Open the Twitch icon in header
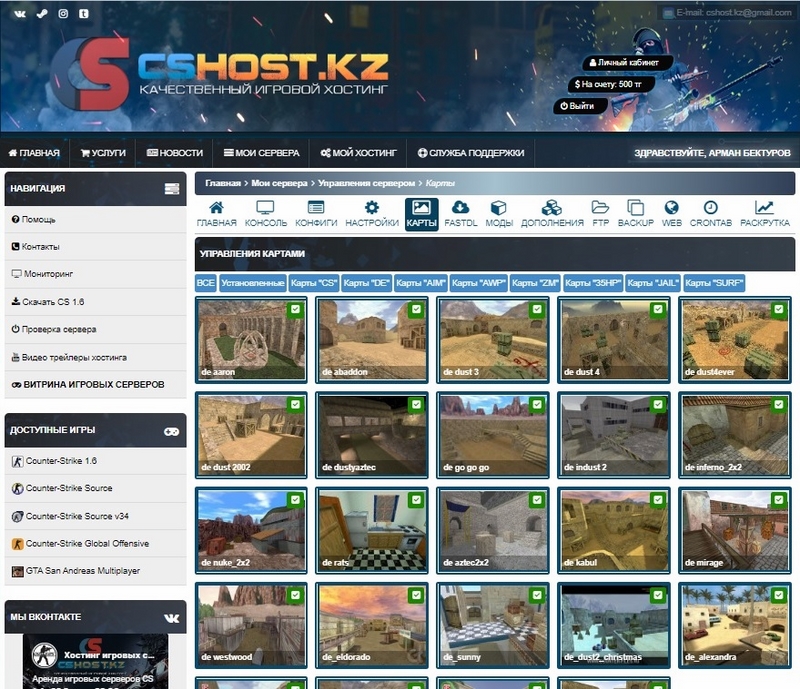 click(84, 14)
